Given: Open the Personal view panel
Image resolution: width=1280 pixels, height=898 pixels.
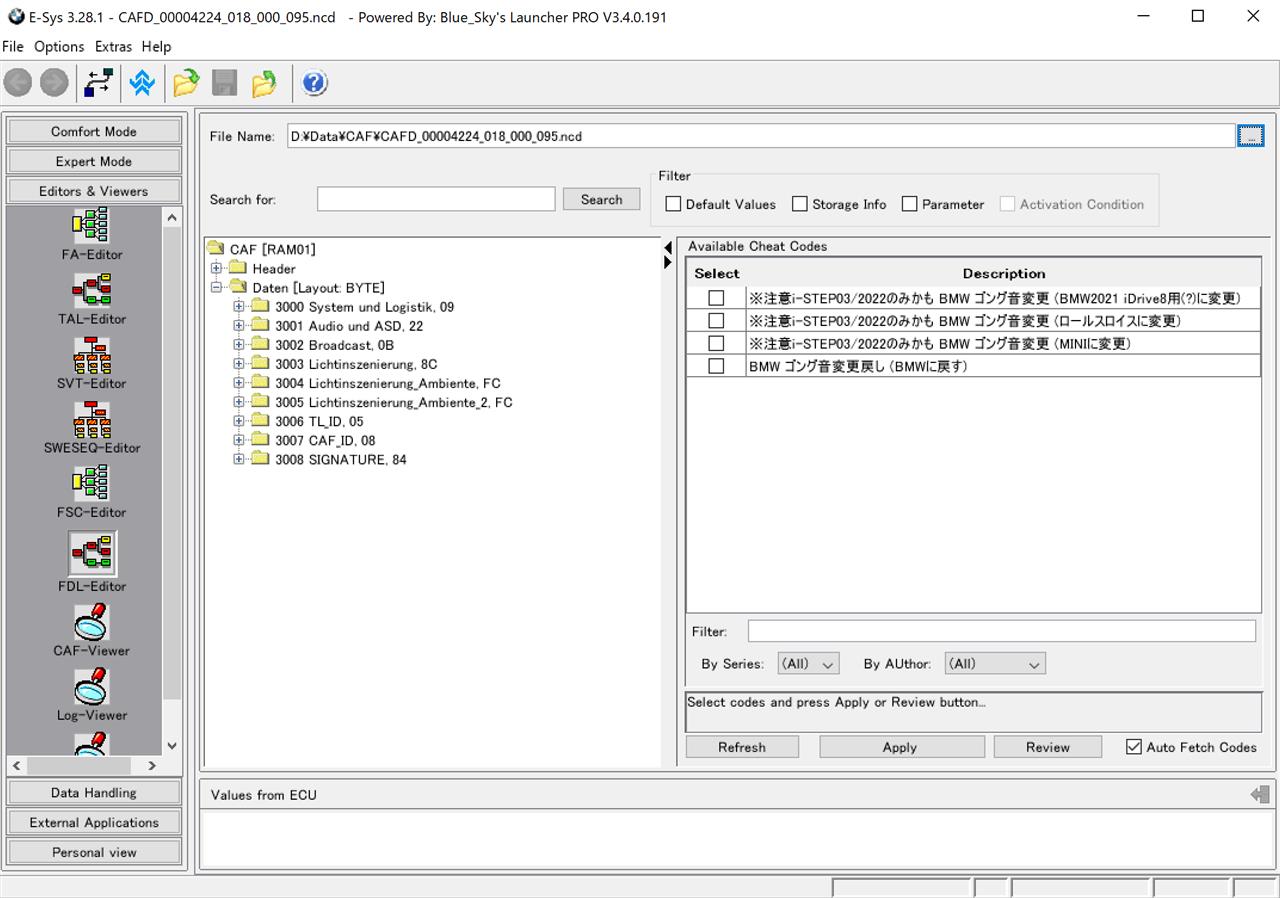Looking at the screenshot, I should pyautogui.click(x=94, y=853).
